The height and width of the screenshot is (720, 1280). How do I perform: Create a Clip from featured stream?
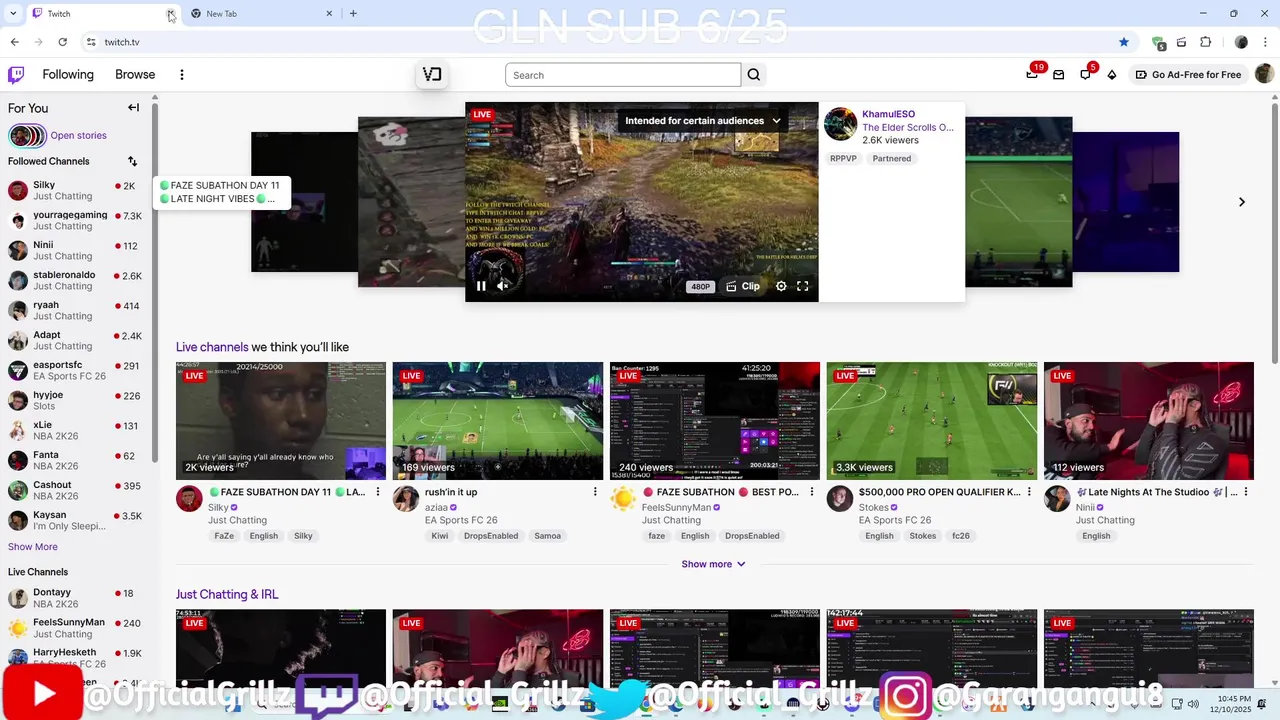tap(743, 286)
